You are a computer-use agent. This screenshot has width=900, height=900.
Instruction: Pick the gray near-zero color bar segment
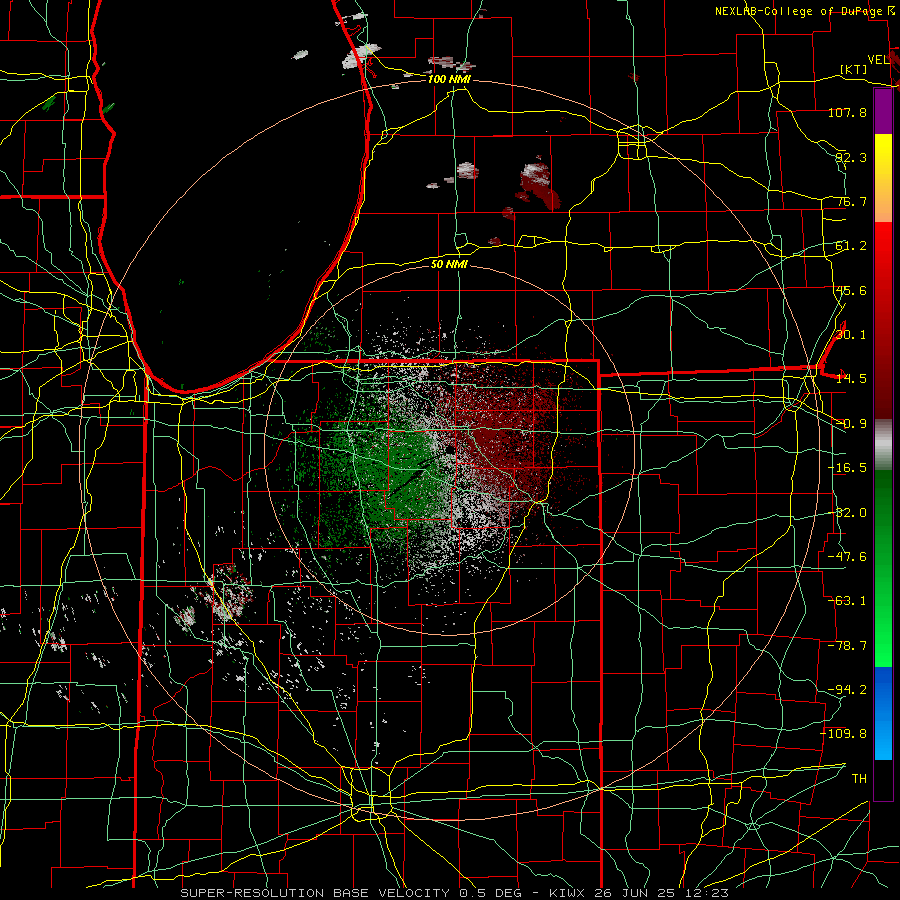[883, 442]
